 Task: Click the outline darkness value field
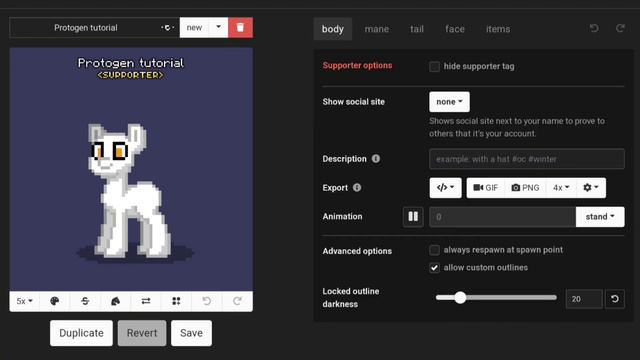[x=584, y=299]
